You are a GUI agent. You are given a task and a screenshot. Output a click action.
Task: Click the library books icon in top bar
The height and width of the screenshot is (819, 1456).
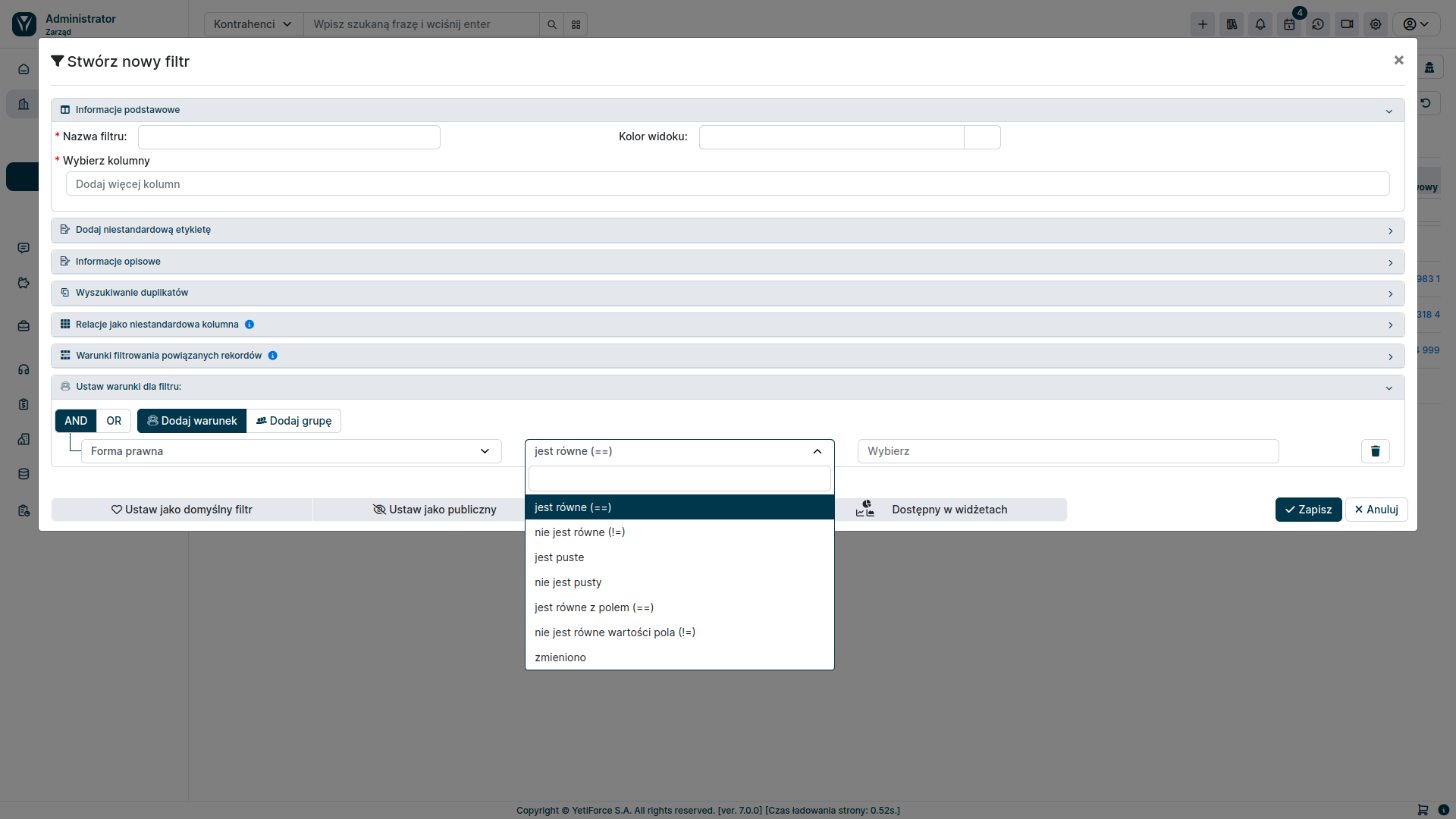tap(1232, 24)
